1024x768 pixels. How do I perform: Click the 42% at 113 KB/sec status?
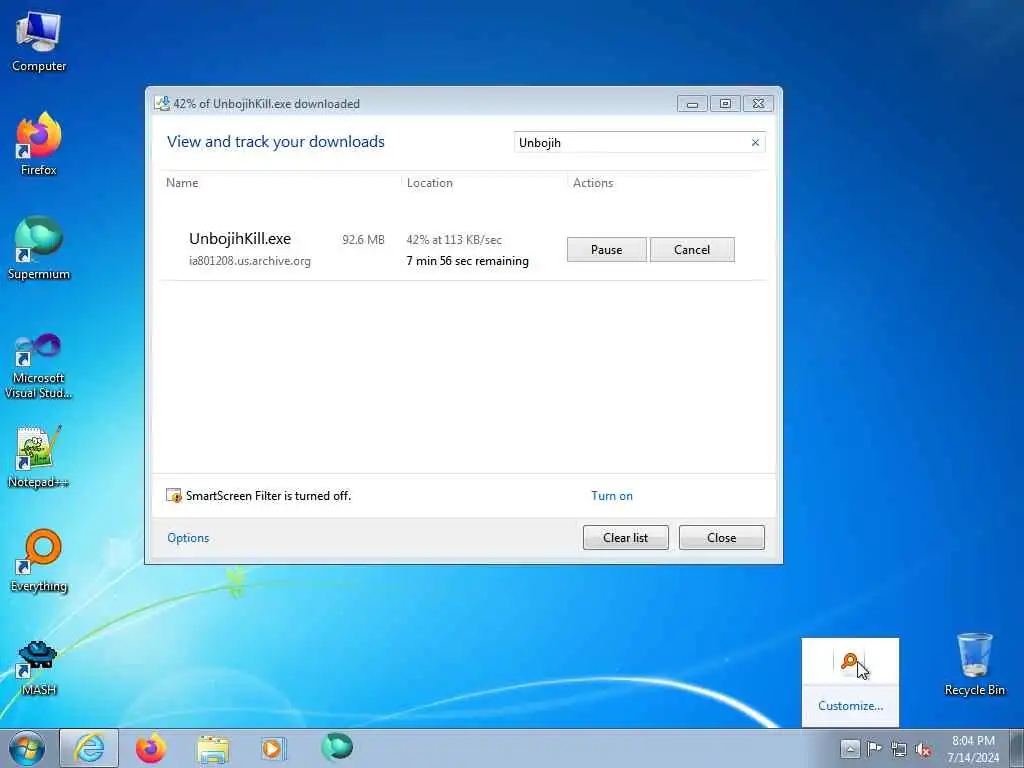tap(454, 240)
